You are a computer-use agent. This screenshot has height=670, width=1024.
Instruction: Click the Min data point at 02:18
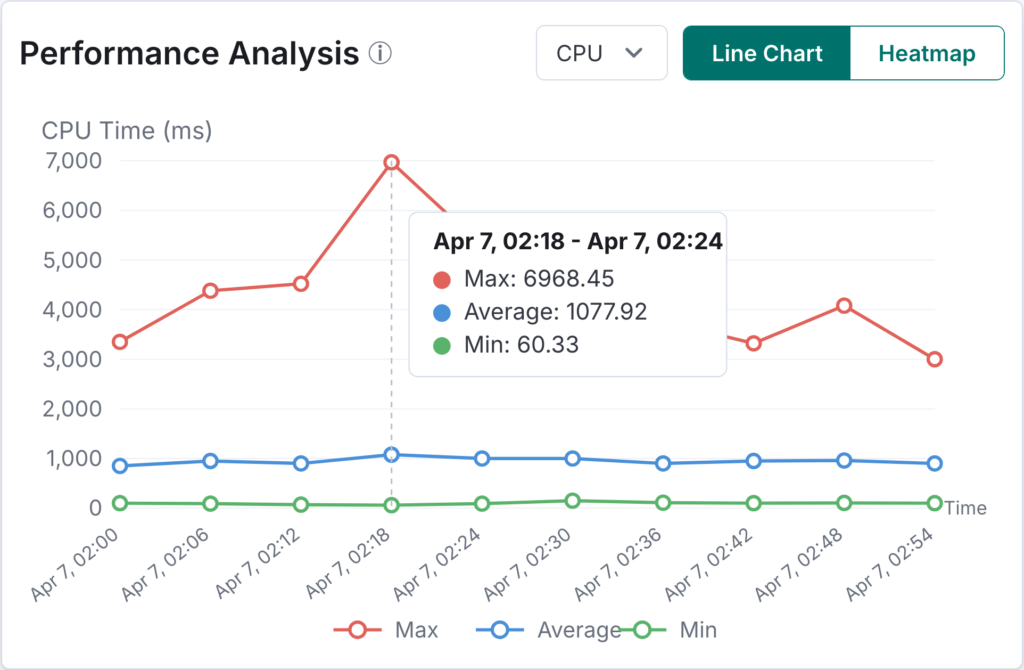coord(391,505)
